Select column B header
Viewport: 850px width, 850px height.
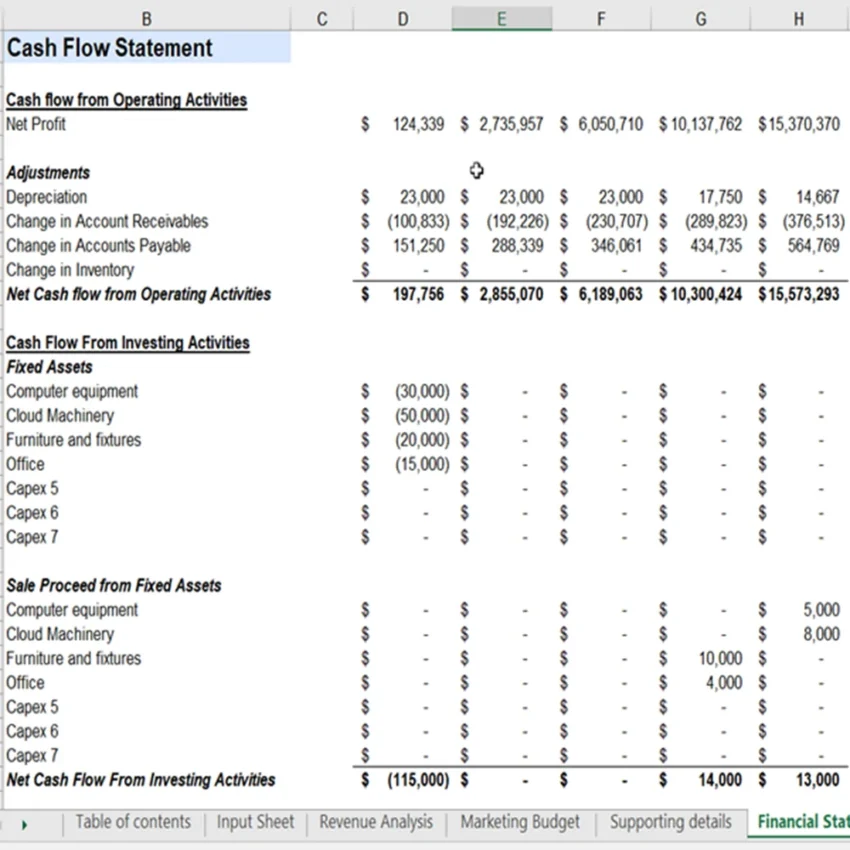click(146, 19)
